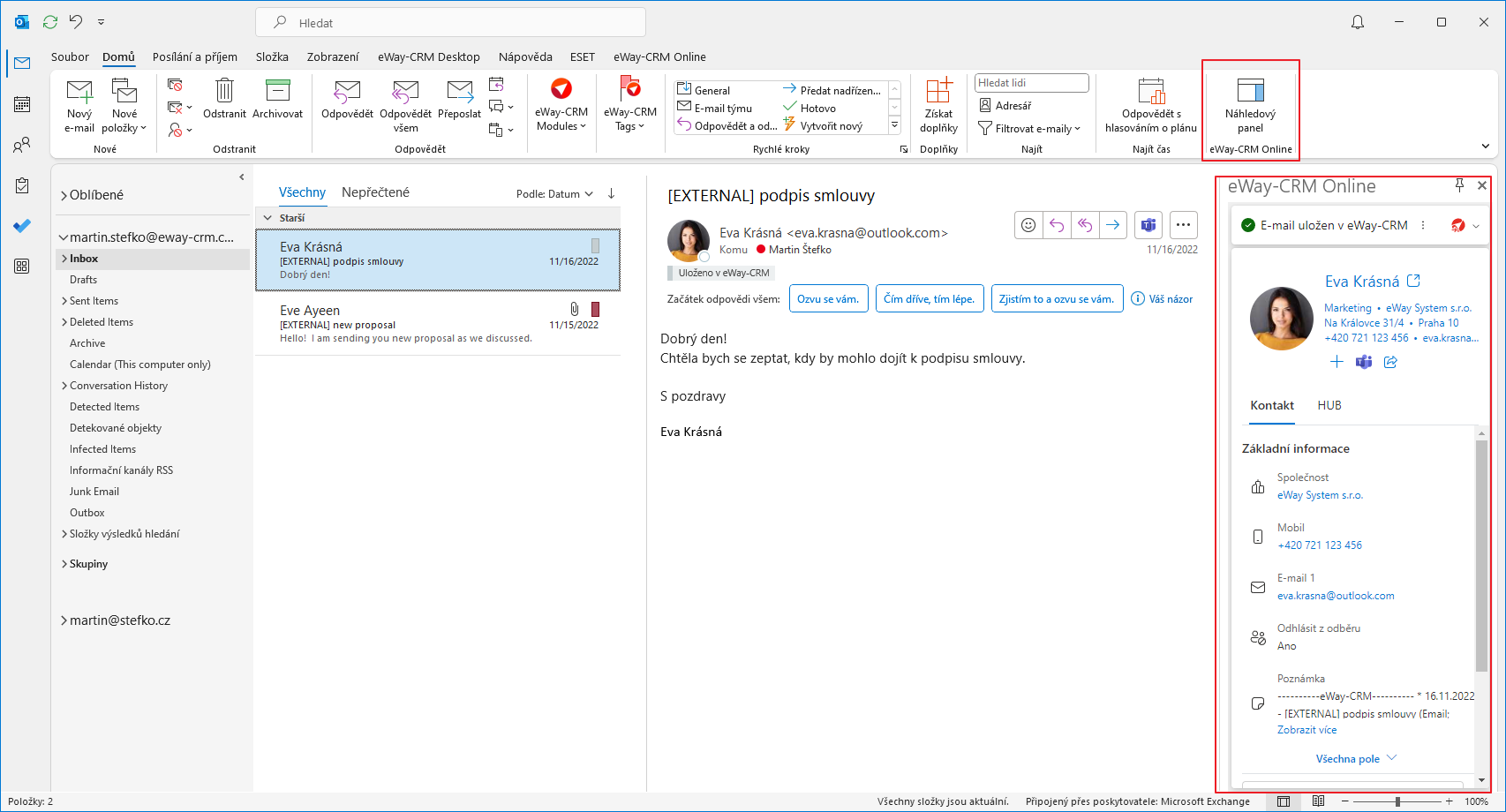The height and width of the screenshot is (812, 1506).
Task: Open the Soubor menu
Action: (70, 56)
